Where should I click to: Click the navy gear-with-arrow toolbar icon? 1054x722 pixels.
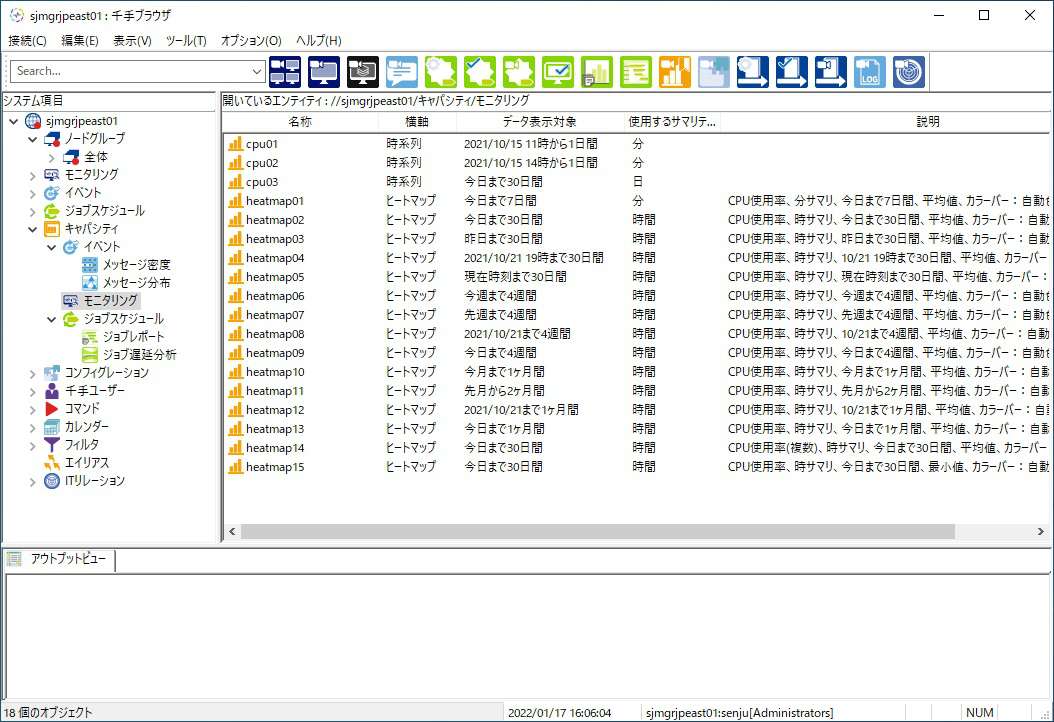pyautogui.click(x=753, y=72)
